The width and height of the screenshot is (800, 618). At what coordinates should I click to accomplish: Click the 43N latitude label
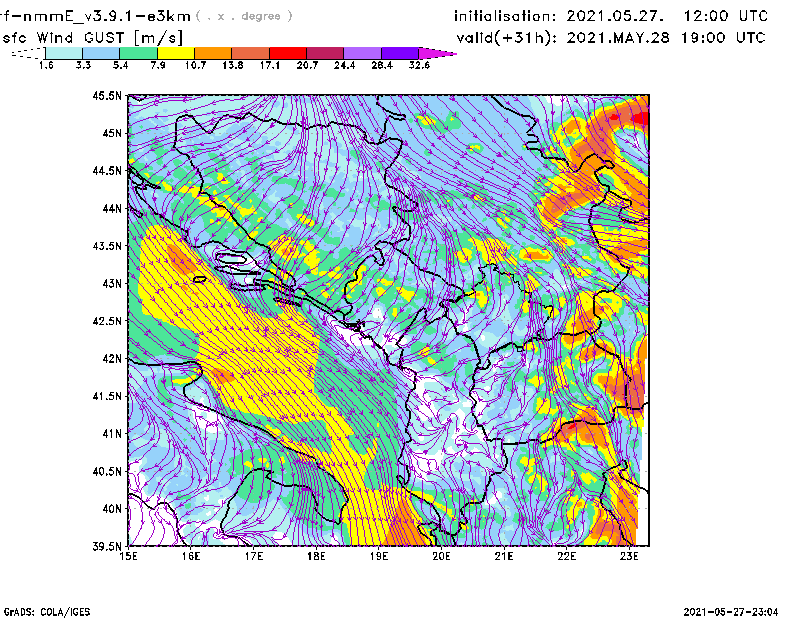(112, 283)
